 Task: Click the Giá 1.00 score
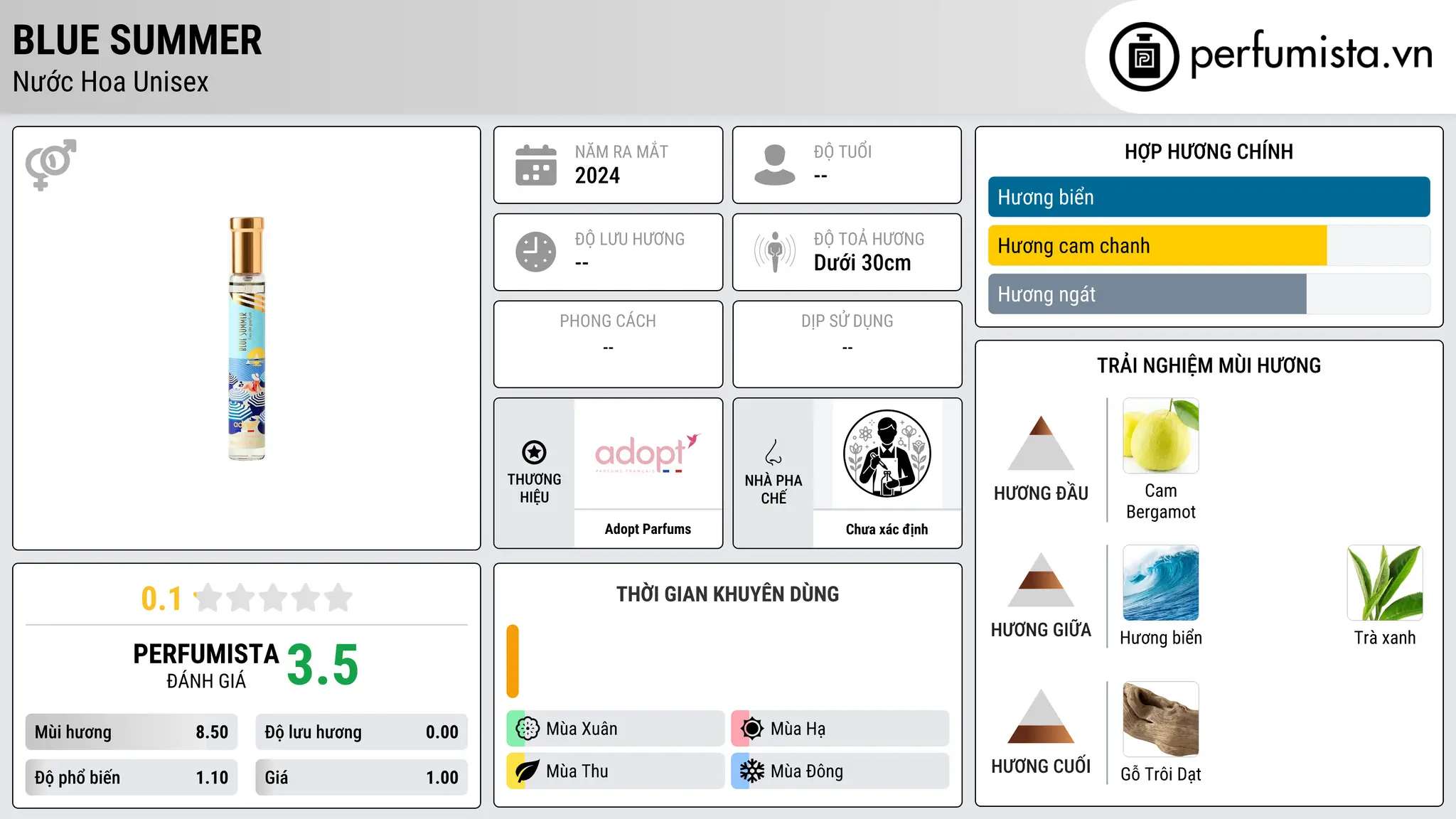pyautogui.click(x=362, y=778)
